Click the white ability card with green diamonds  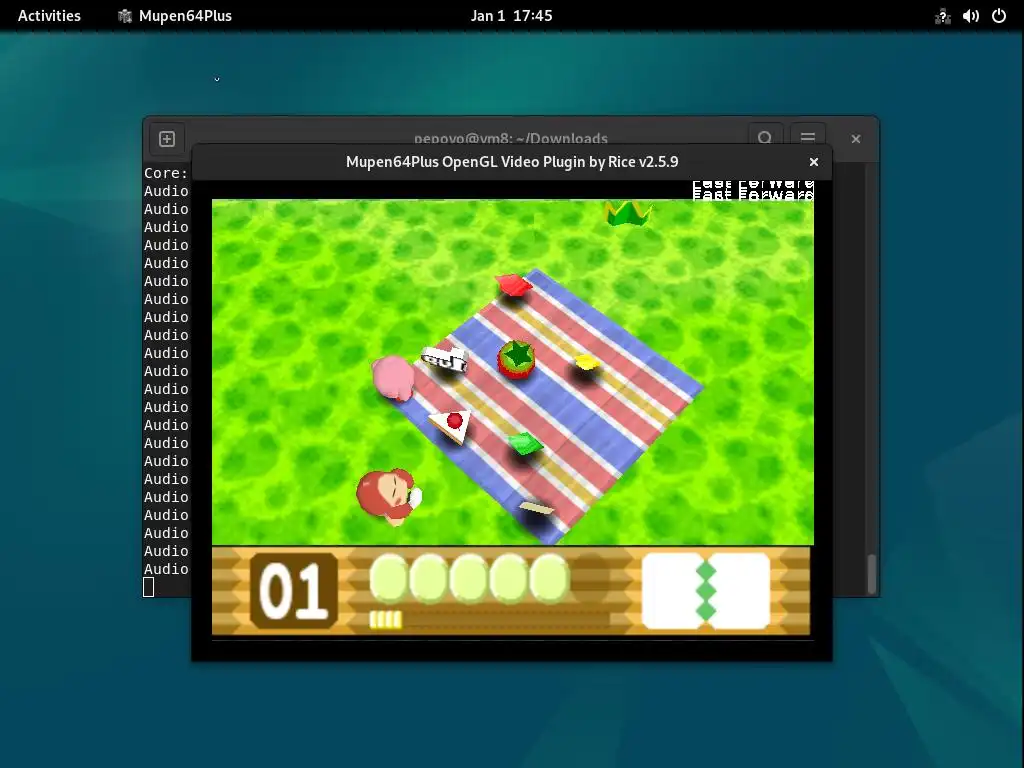click(x=706, y=591)
